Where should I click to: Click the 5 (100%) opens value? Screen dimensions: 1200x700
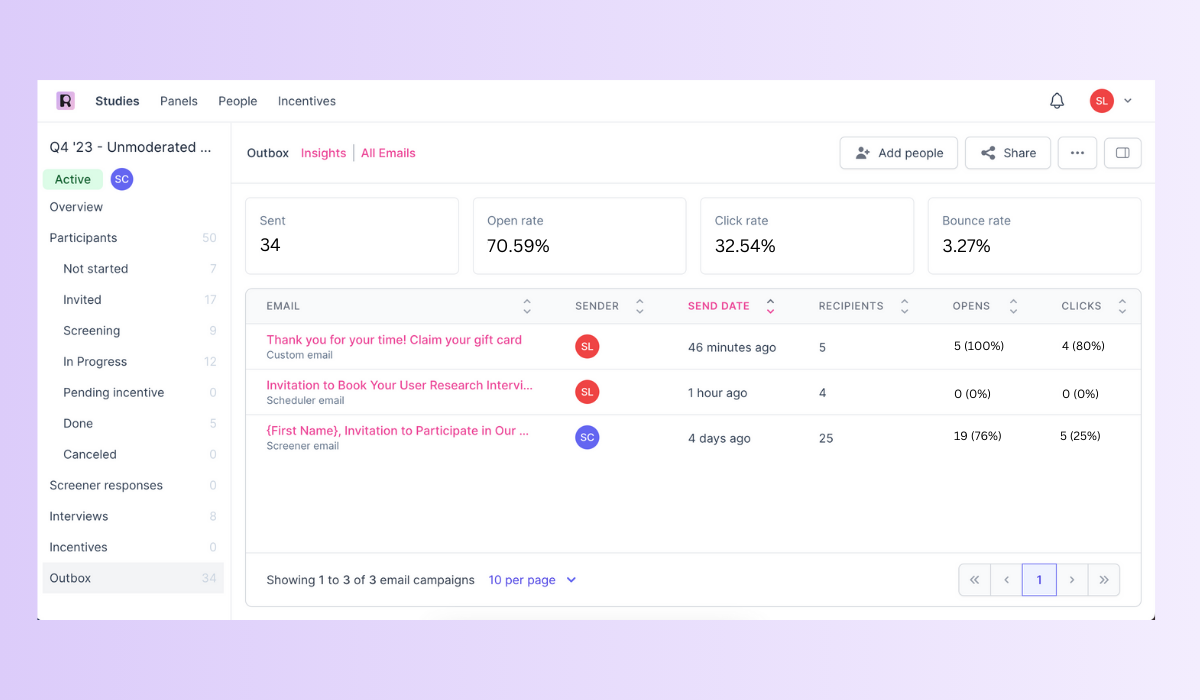click(x=979, y=346)
